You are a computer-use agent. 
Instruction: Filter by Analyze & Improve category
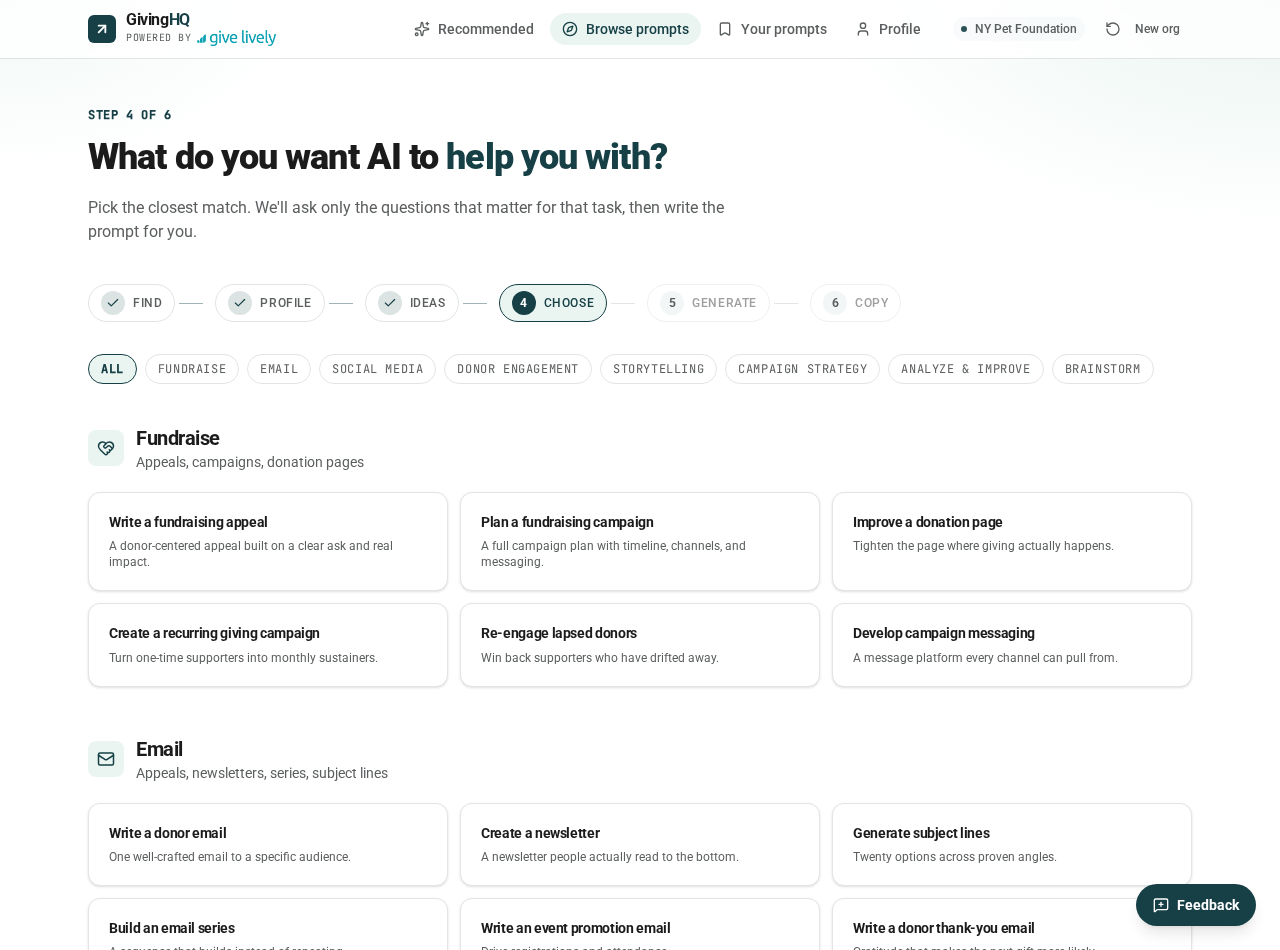(x=966, y=369)
